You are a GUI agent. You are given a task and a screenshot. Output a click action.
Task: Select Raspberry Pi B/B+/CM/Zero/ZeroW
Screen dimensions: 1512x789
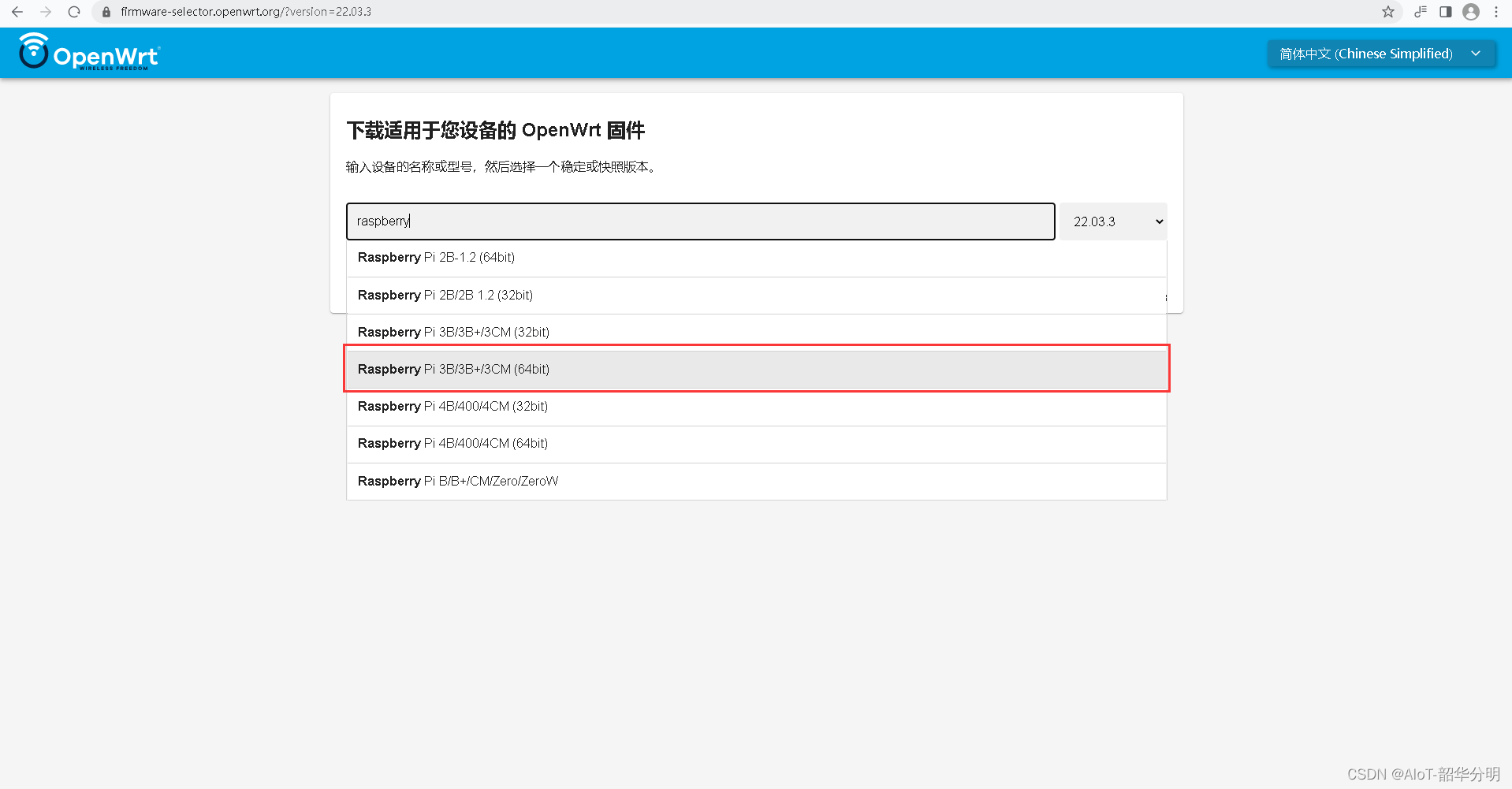pyautogui.click(x=757, y=482)
